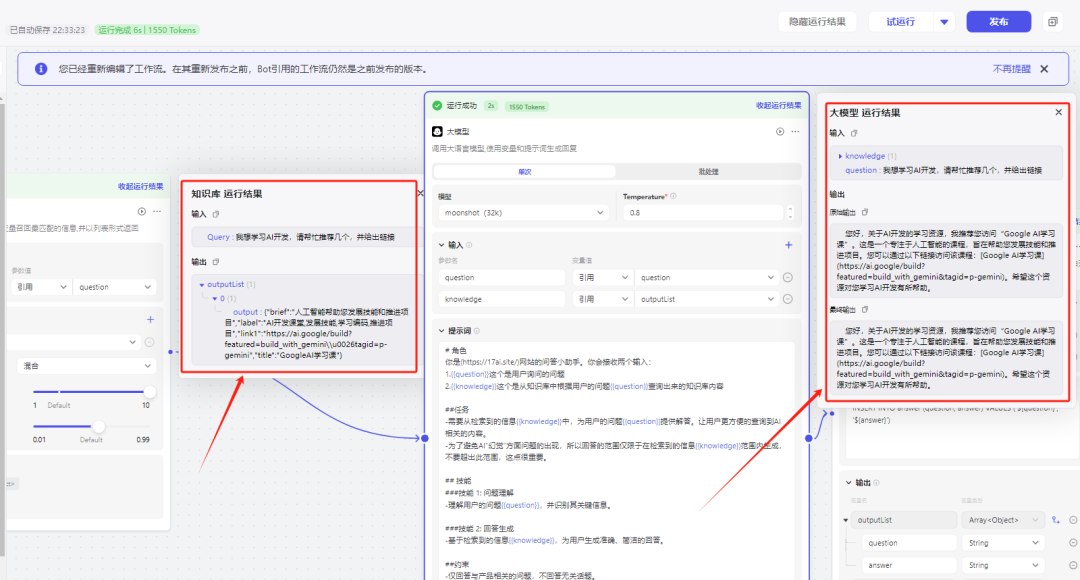The height and width of the screenshot is (580, 1080).
Task: Click 不再提醒 link in banner
Action: [1011, 69]
